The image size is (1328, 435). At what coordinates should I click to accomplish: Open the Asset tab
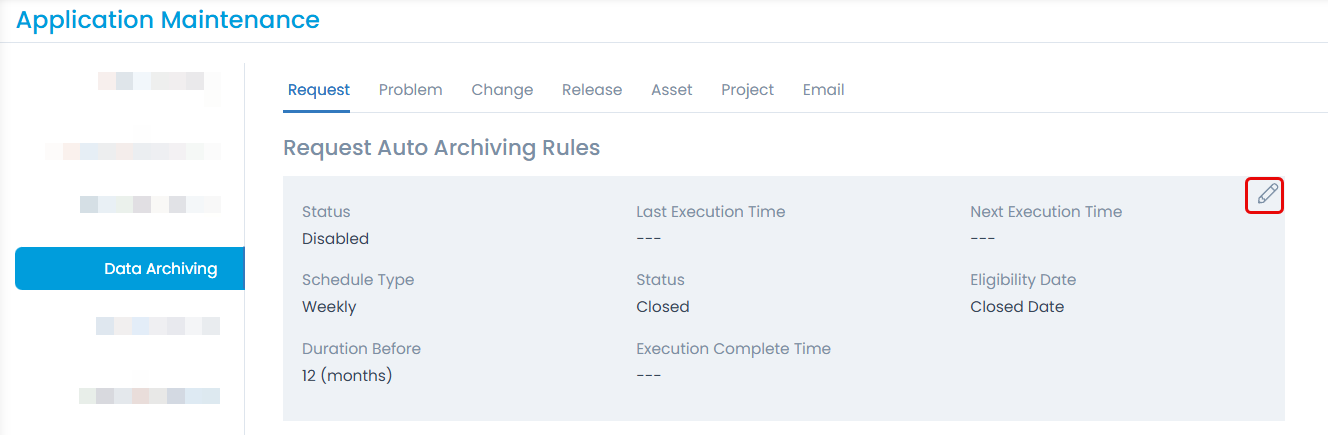672,90
